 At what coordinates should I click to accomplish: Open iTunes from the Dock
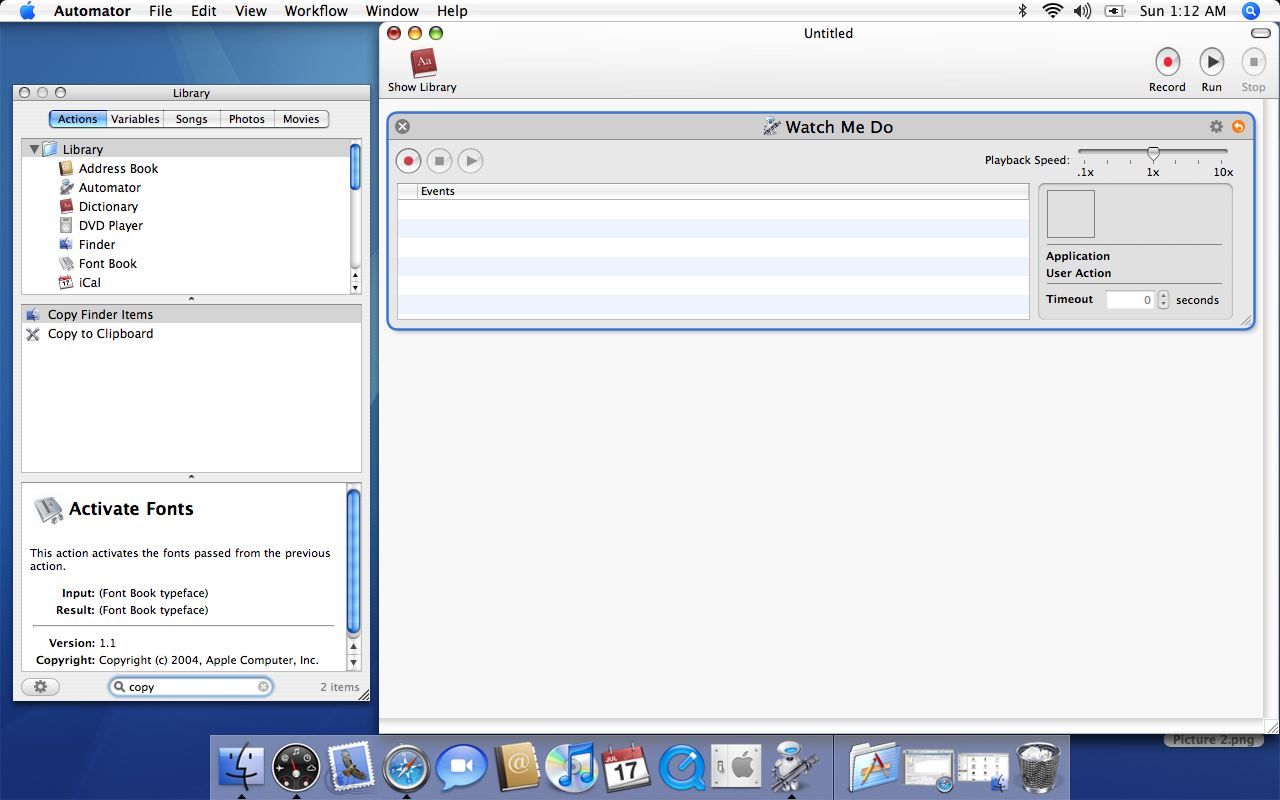(x=570, y=768)
